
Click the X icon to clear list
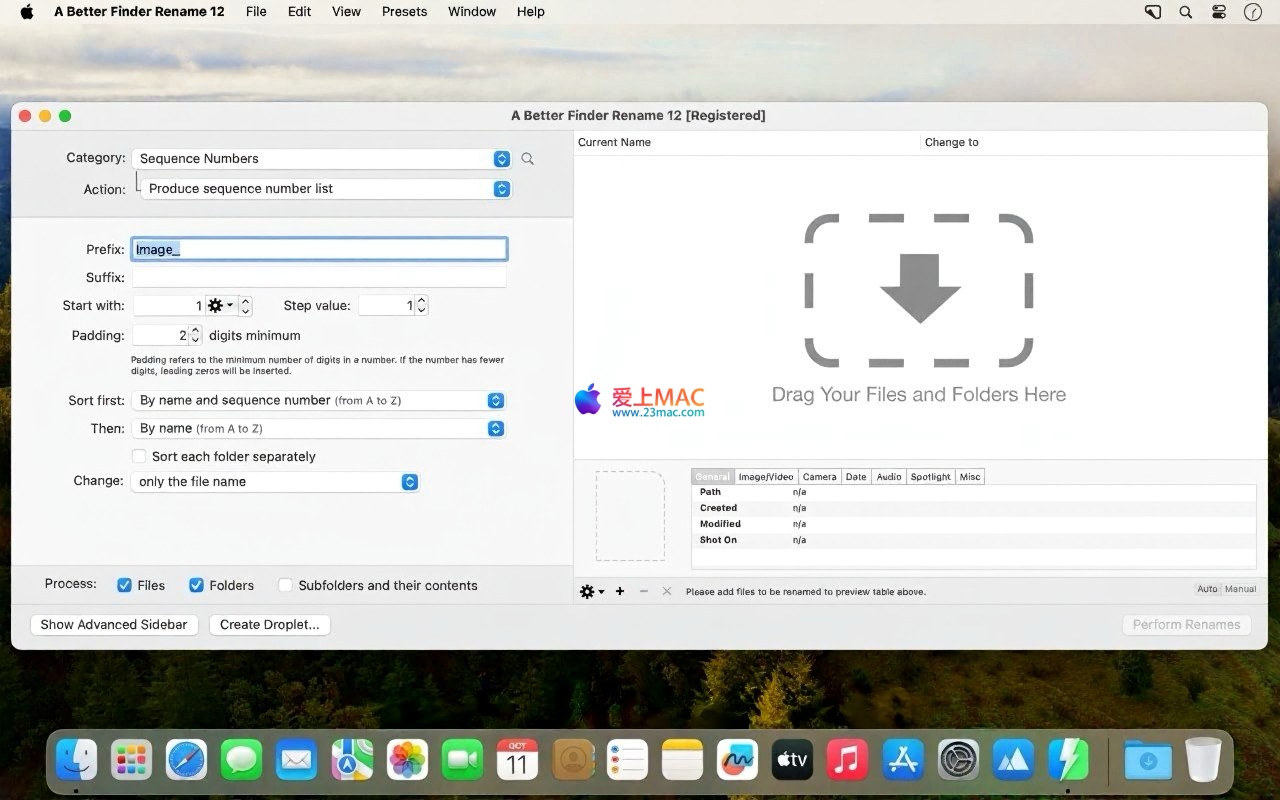(667, 592)
